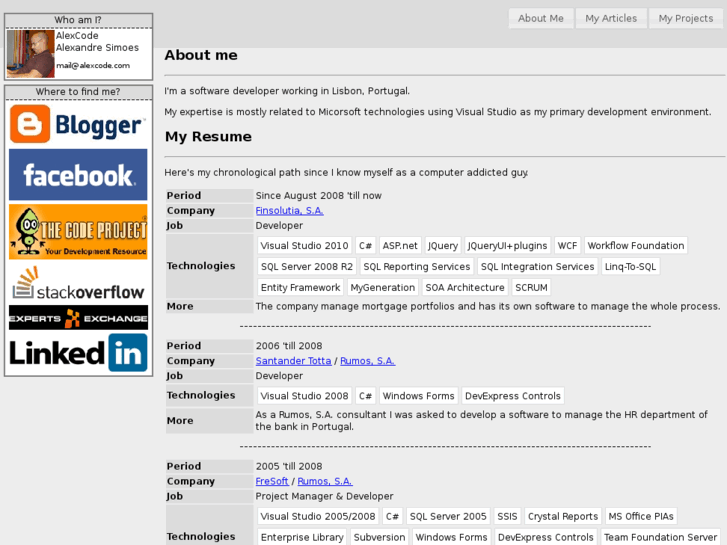Follow the FreSoft company link
The height and width of the screenshot is (545, 727).
point(272,481)
